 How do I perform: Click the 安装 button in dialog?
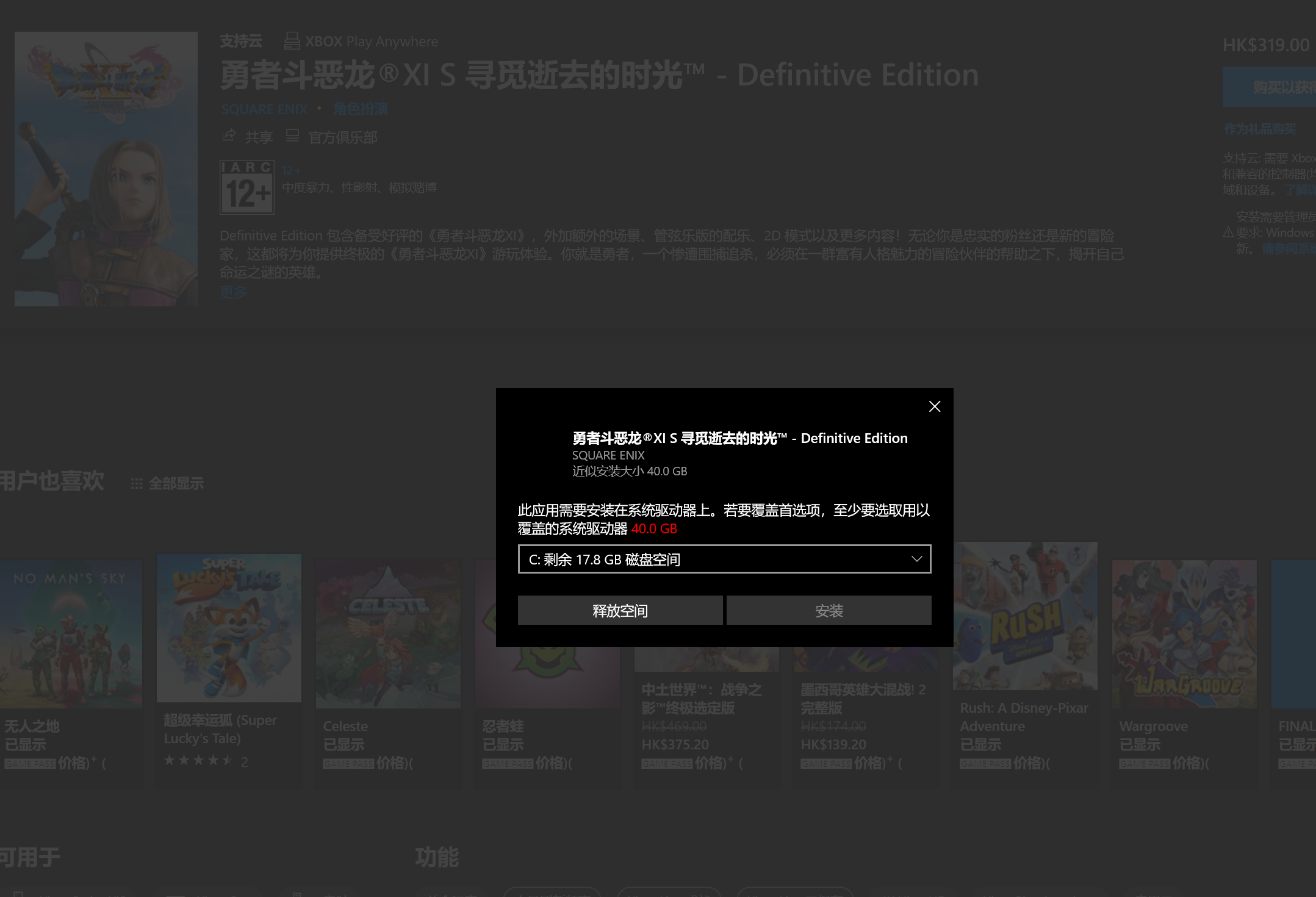[829, 610]
